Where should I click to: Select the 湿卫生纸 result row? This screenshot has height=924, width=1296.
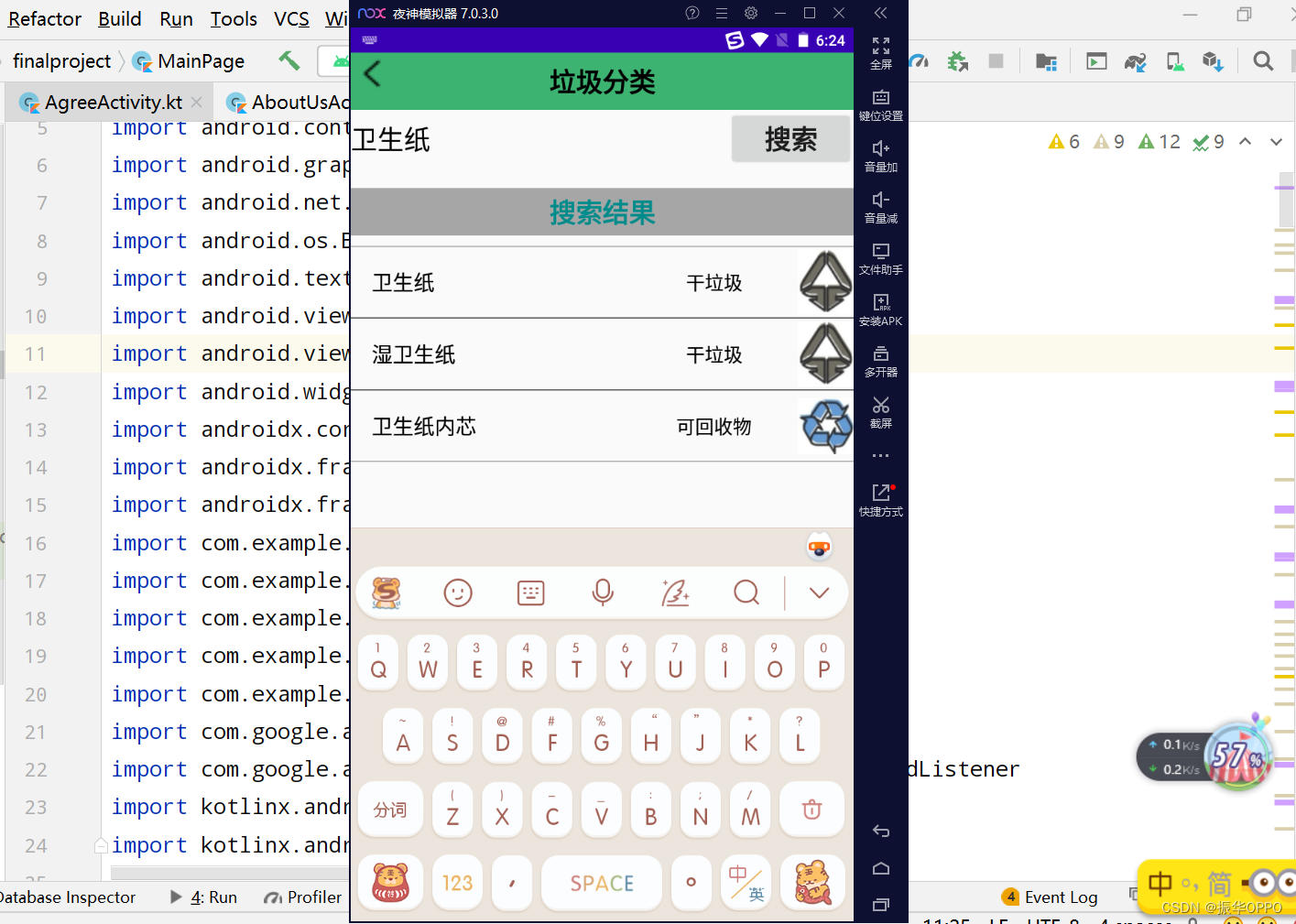tap(602, 354)
